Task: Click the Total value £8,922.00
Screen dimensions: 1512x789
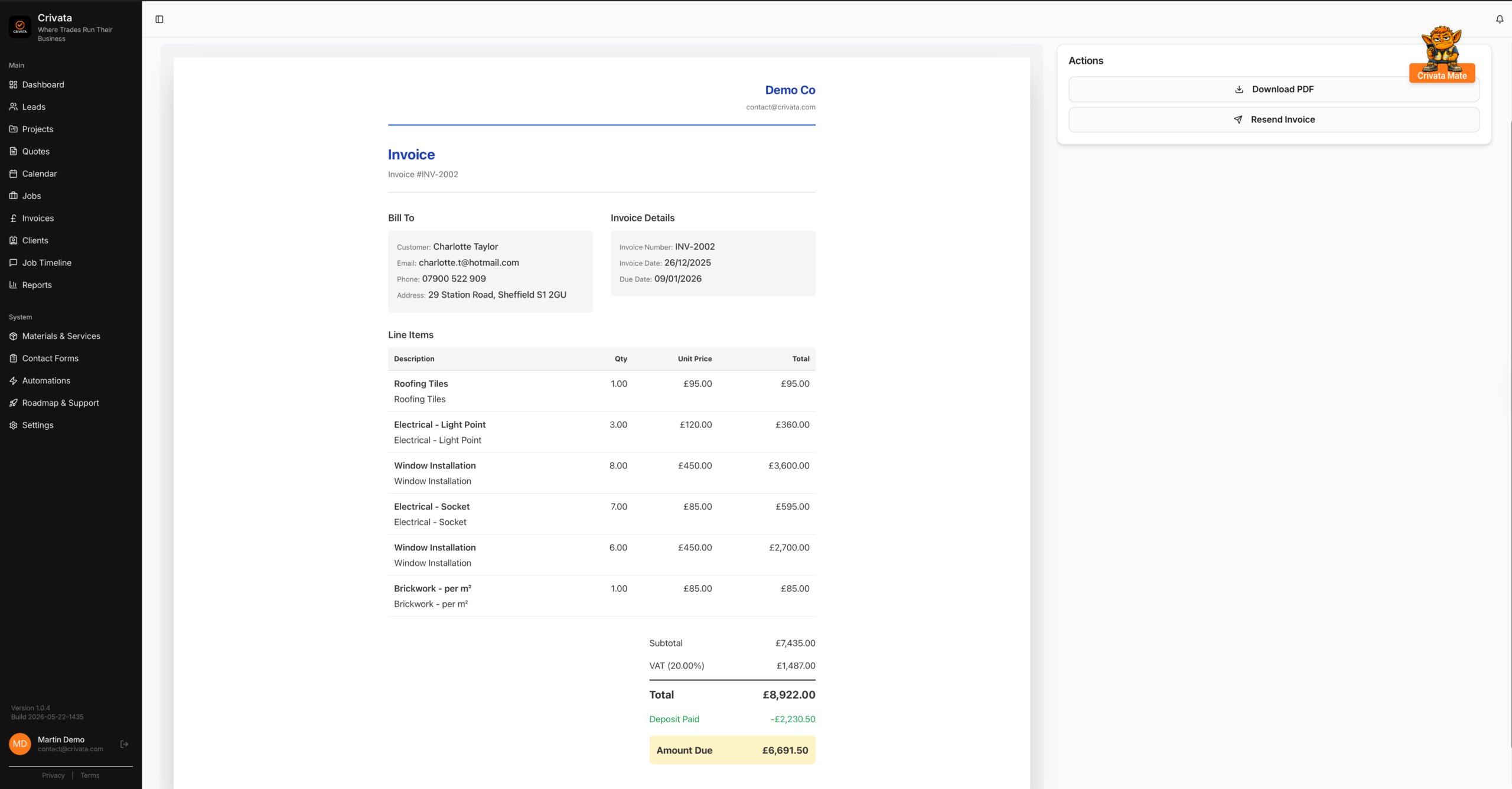Action: 789,695
